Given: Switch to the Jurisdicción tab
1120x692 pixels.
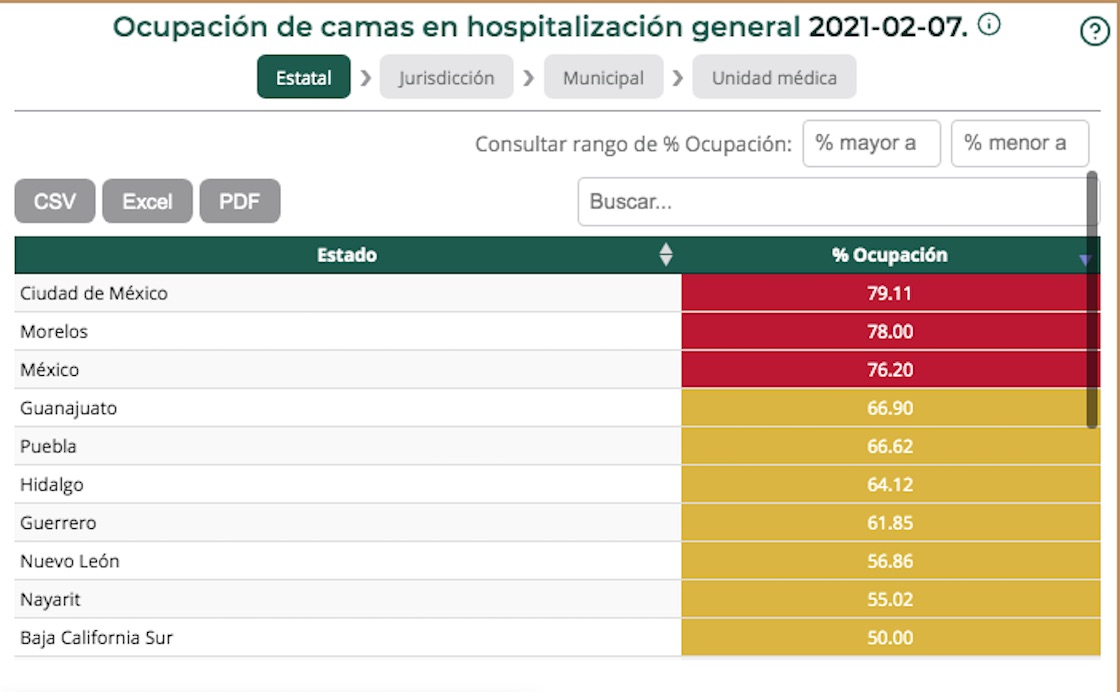Looking at the screenshot, I should [446, 78].
